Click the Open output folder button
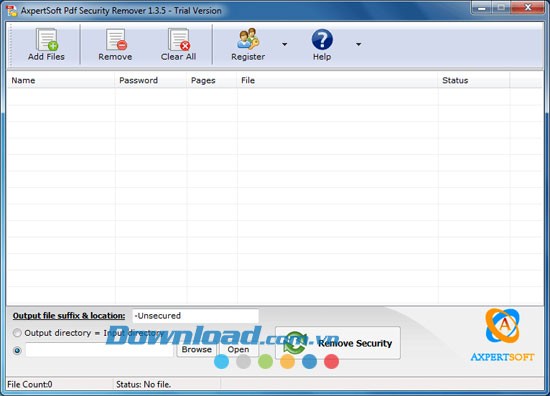The height and width of the screenshot is (396, 550). (239, 349)
